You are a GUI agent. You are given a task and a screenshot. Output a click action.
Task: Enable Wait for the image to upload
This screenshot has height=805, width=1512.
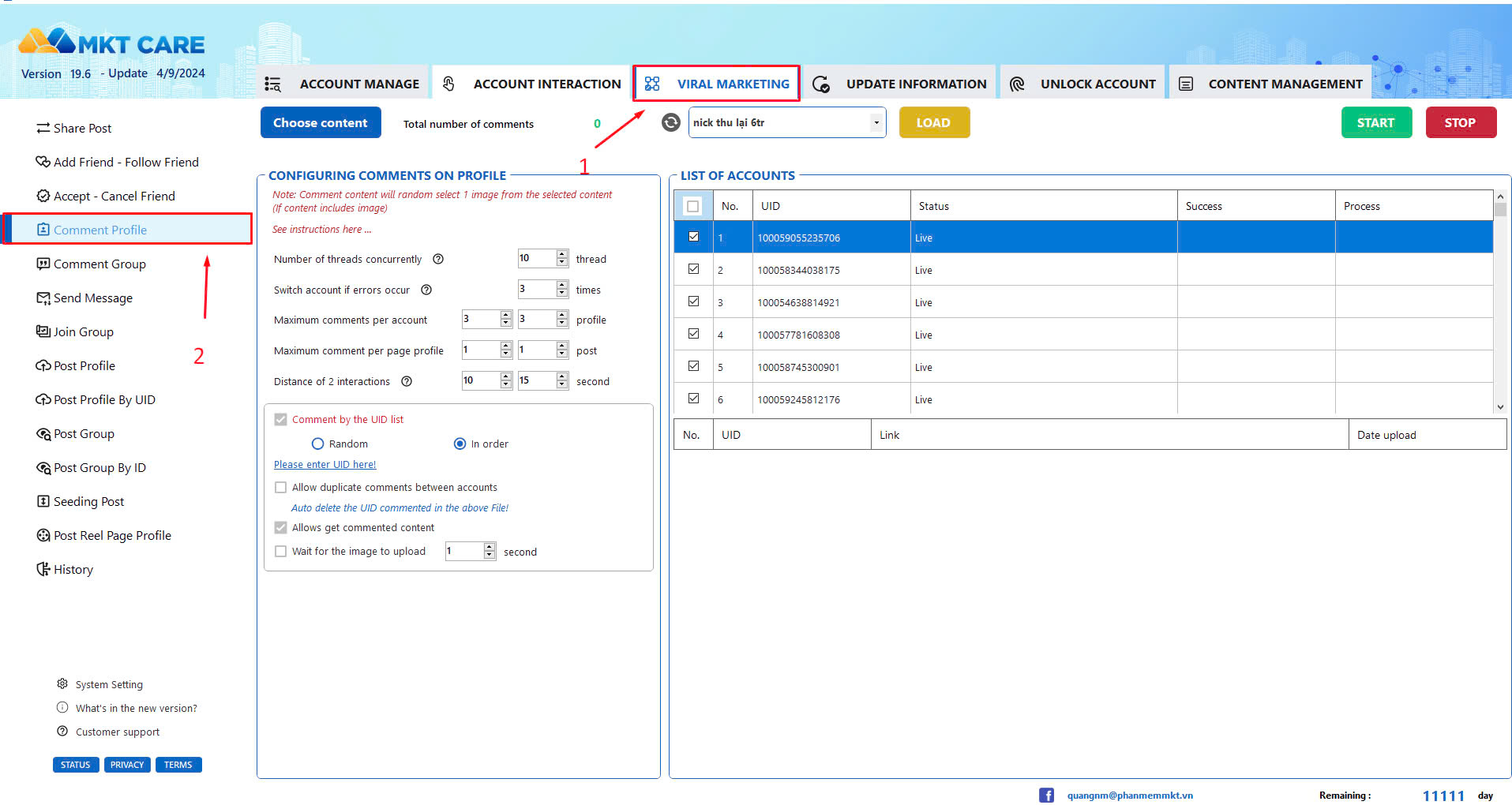tap(280, 551)
